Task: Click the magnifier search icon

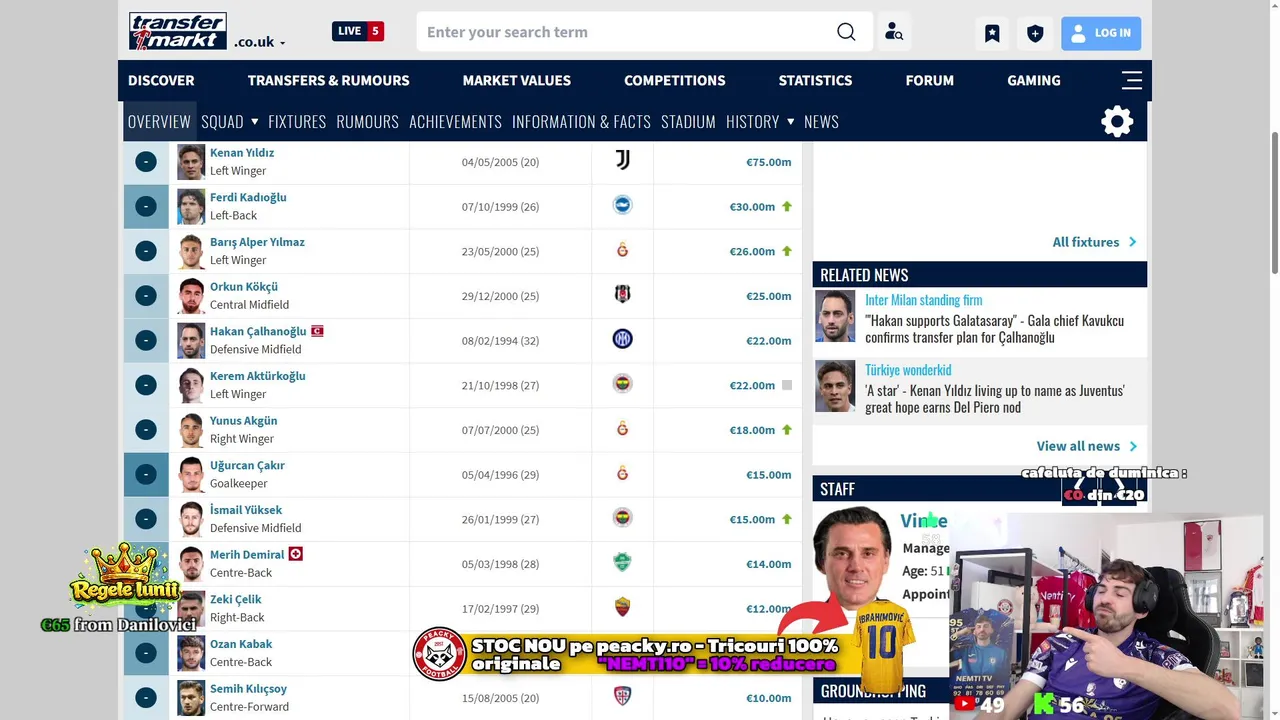Action: (x=846, y=32)
